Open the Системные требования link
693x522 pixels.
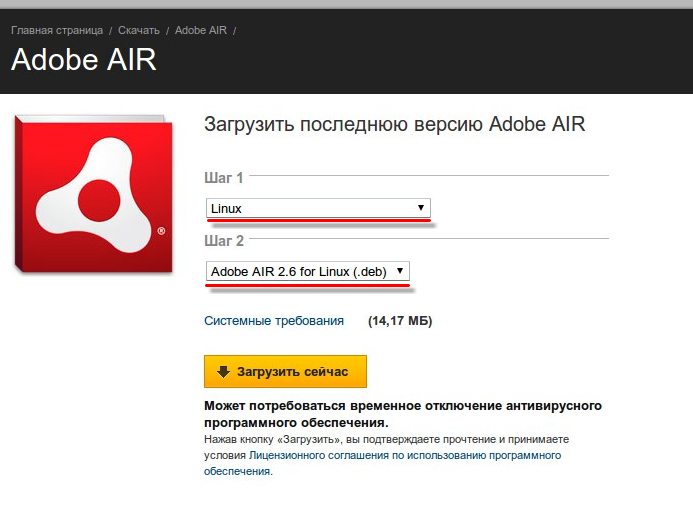tap(274, 320)
